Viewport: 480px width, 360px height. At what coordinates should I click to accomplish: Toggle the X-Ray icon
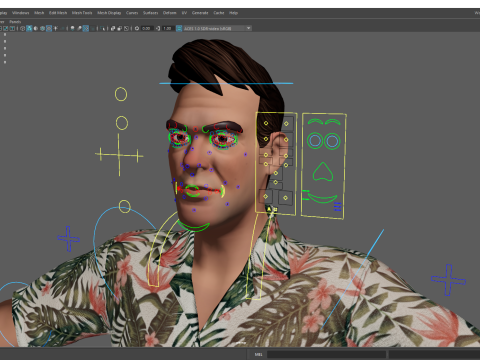(x=113, y=28)
